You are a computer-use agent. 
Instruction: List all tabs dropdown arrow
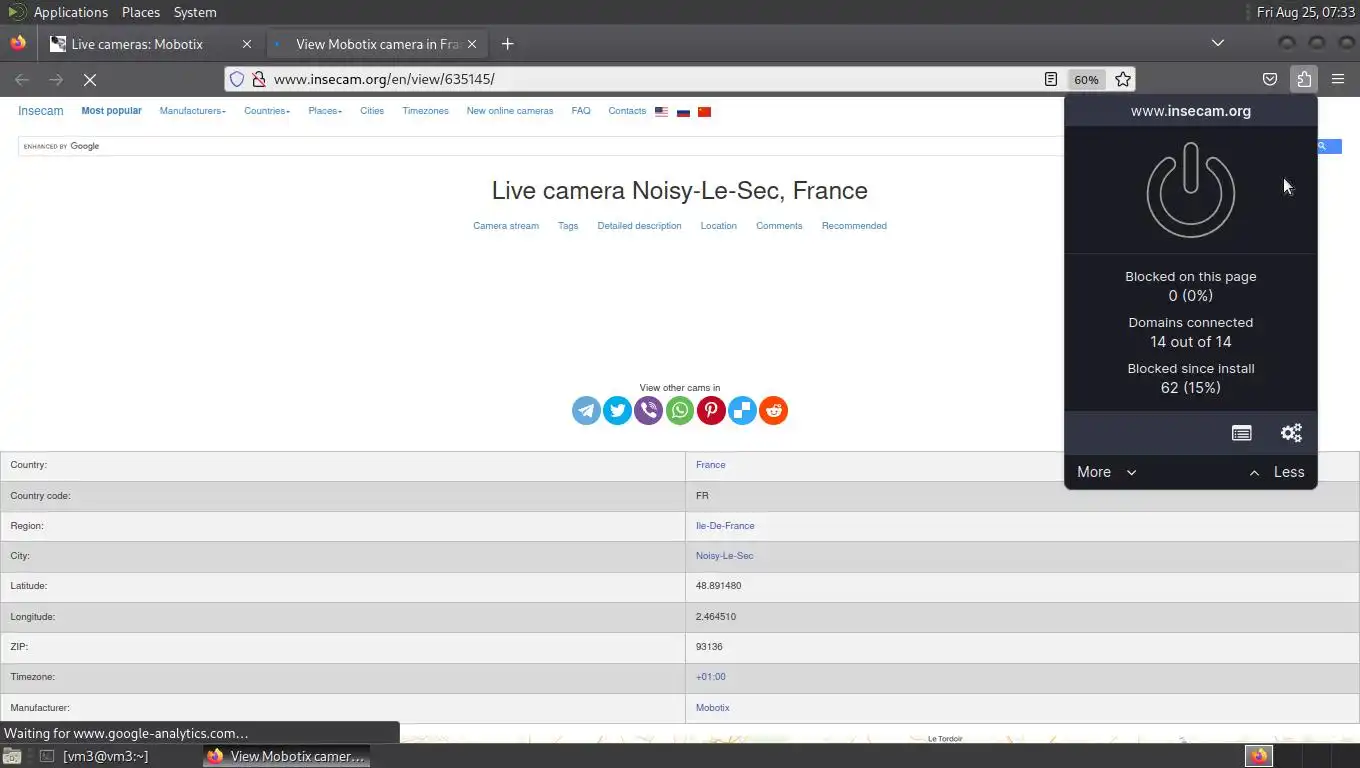[1217, 43]
